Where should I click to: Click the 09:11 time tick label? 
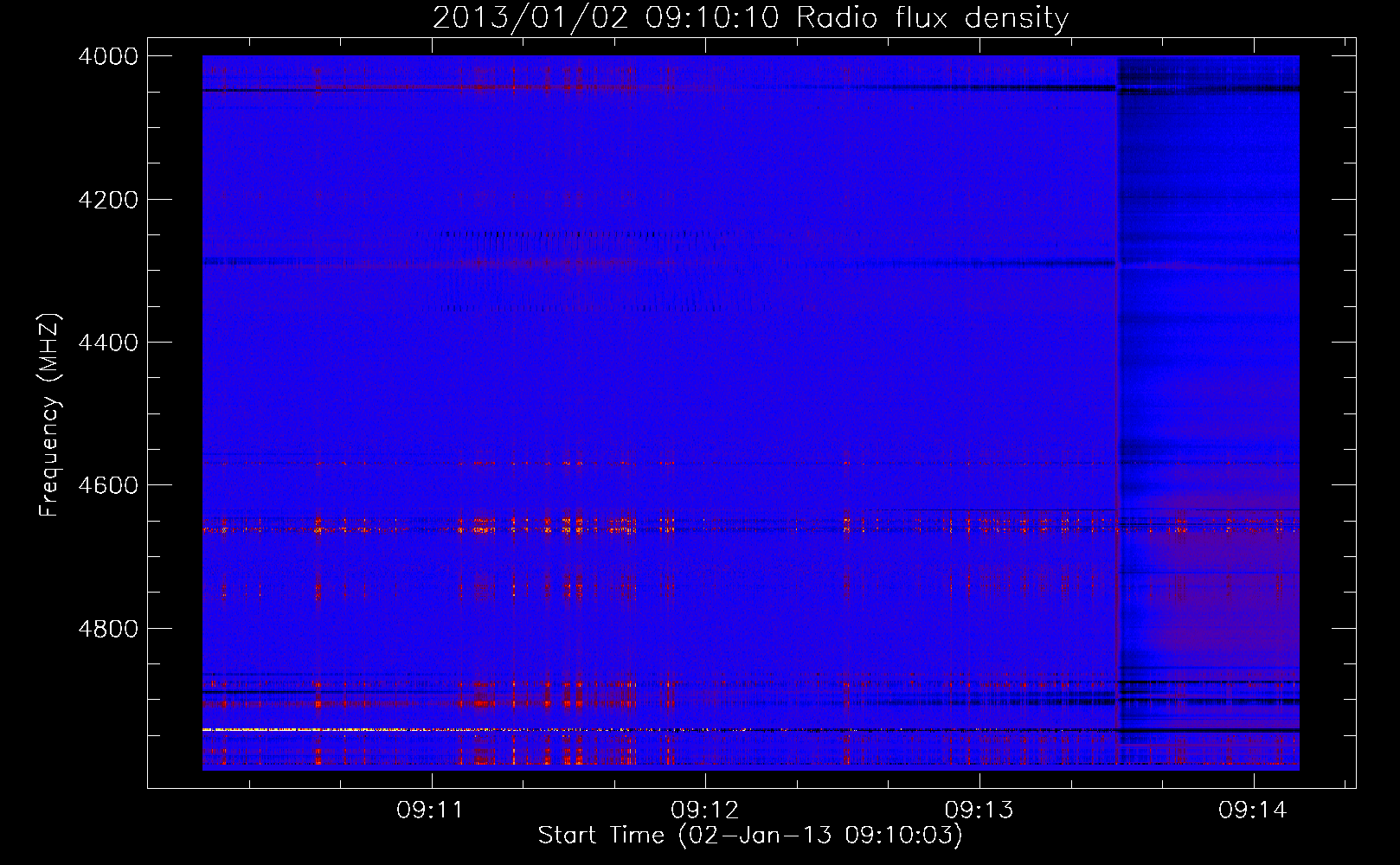coord(430,811)
